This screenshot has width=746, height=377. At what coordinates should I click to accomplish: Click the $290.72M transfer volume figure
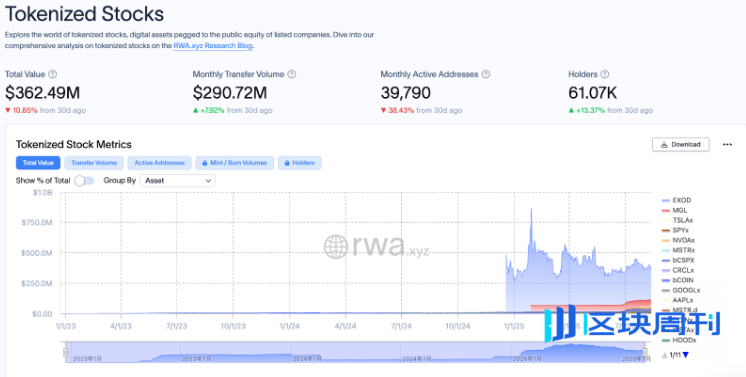click(230, 92)
